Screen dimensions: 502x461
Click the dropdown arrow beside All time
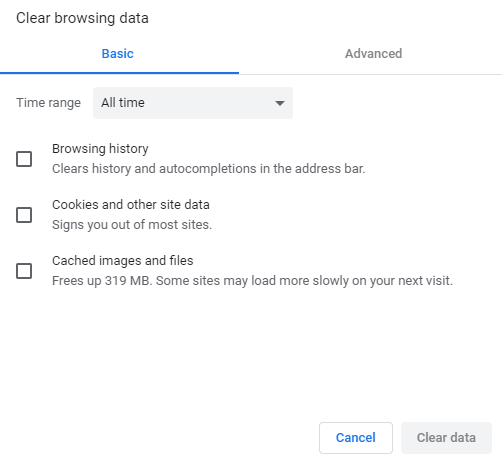(280, 103)
